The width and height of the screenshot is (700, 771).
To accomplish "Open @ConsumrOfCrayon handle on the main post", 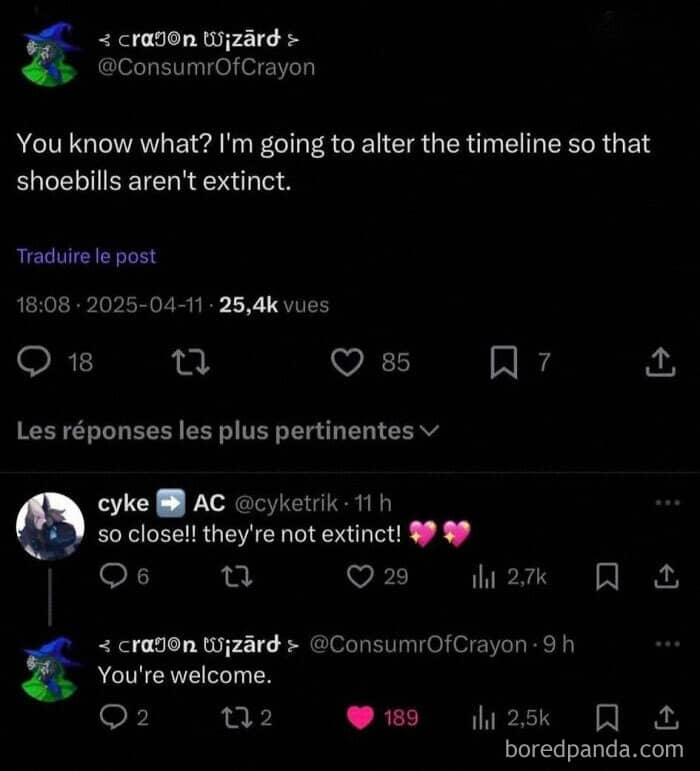I will click(206, 67).
